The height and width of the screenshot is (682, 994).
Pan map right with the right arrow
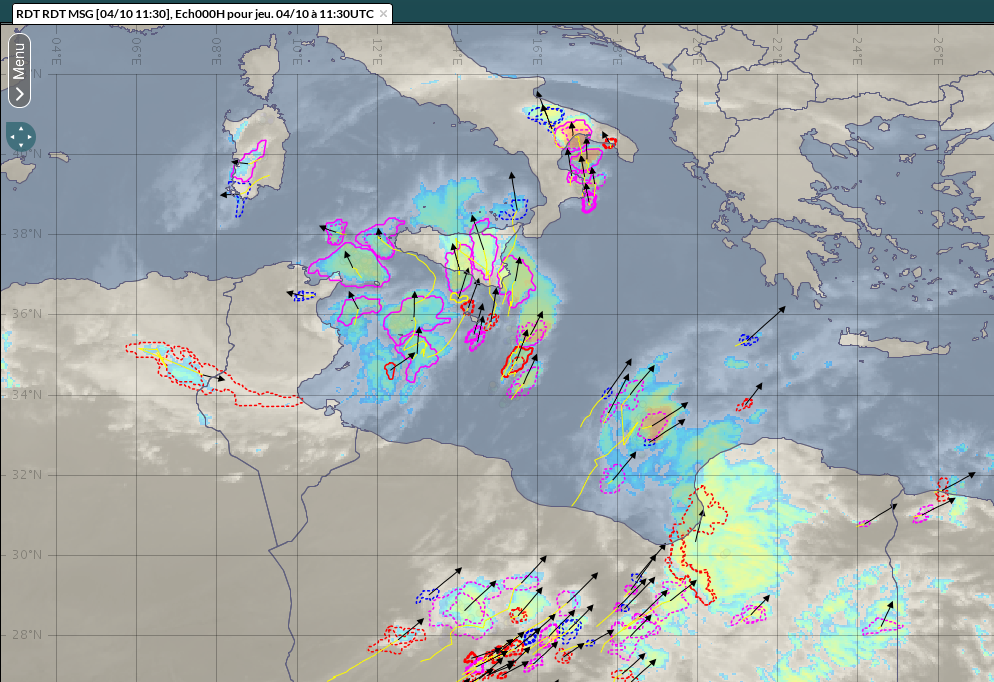coord(30,136)
